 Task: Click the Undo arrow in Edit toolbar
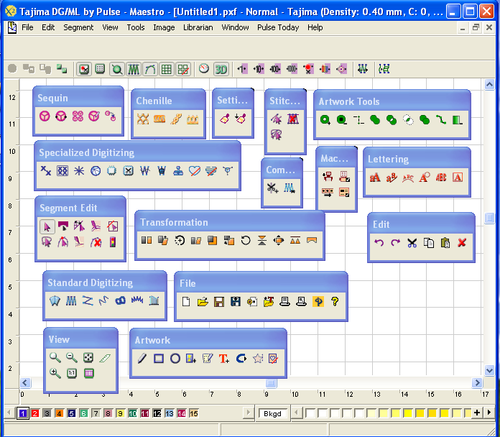[x=379, y=243]
